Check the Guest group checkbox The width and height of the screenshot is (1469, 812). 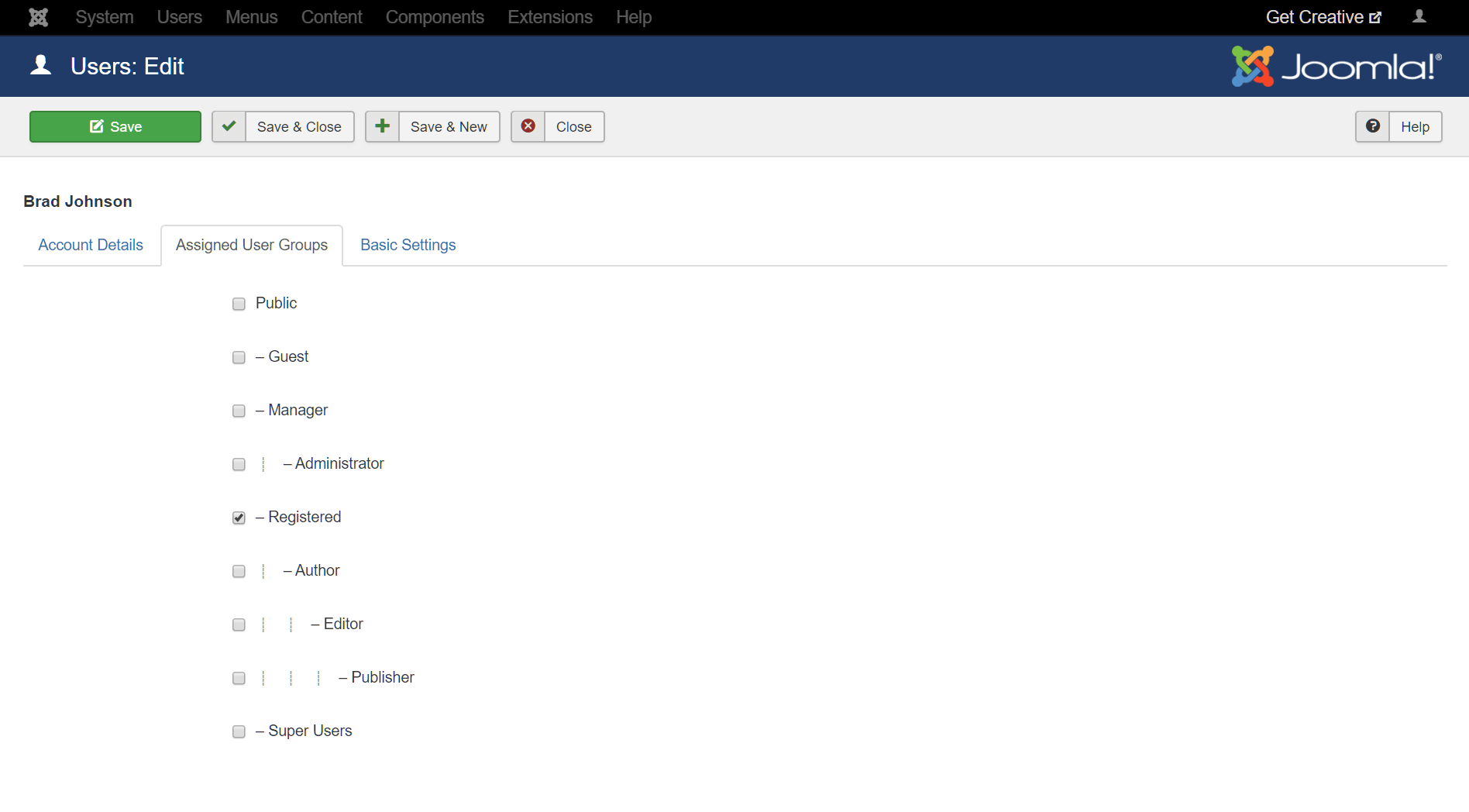(239, 357)
